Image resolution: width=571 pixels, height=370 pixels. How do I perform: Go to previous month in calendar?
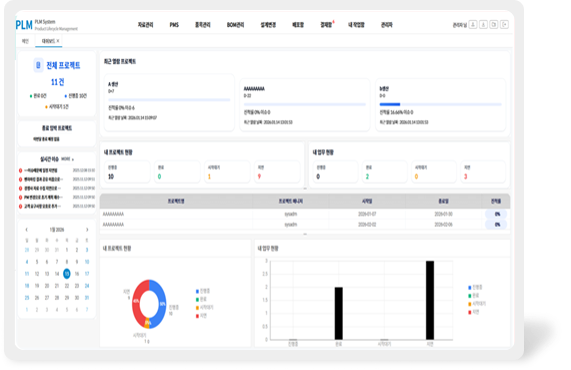(x=27, y=229)
